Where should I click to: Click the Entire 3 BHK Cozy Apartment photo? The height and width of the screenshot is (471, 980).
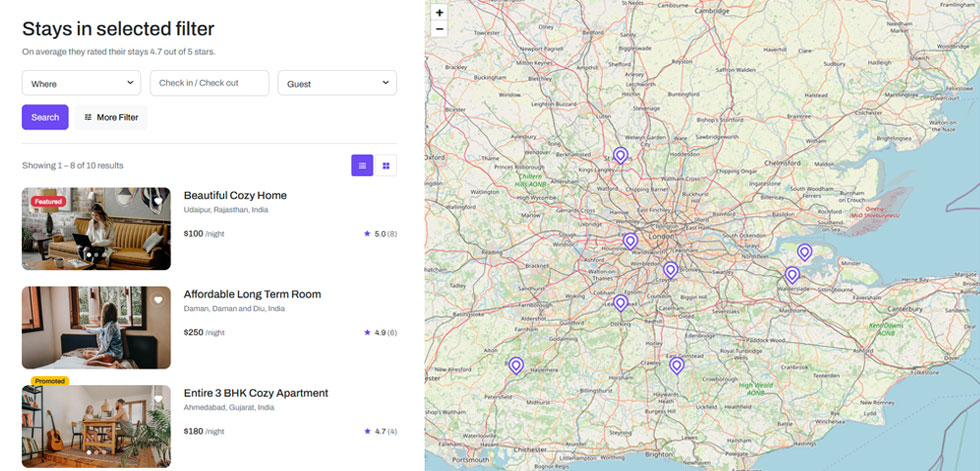tap(96, 426)
